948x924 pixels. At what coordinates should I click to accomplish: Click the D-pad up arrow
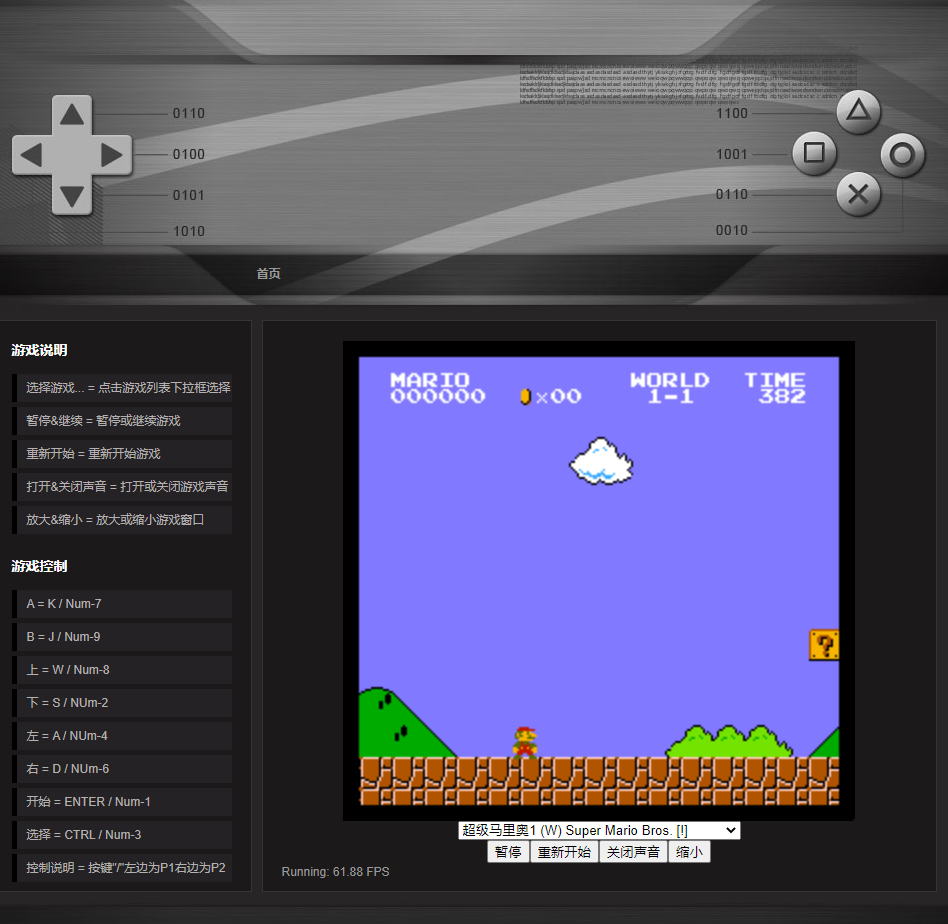click(x=72, y=114)
